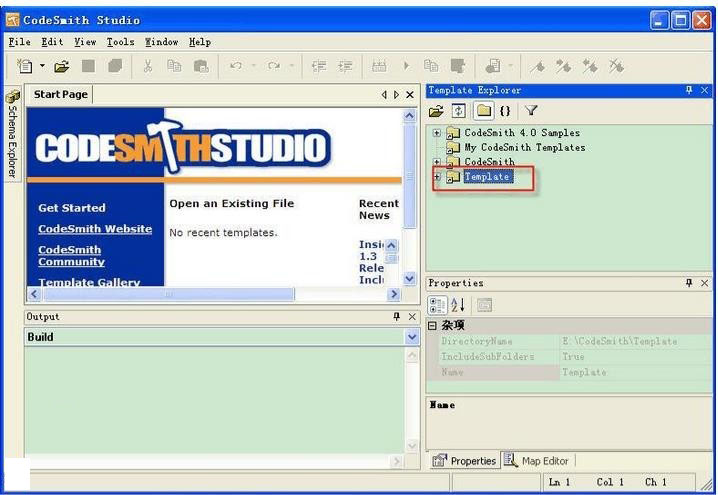Close the Output panel
The image size is (718, 495).
[x=412, y=316]
